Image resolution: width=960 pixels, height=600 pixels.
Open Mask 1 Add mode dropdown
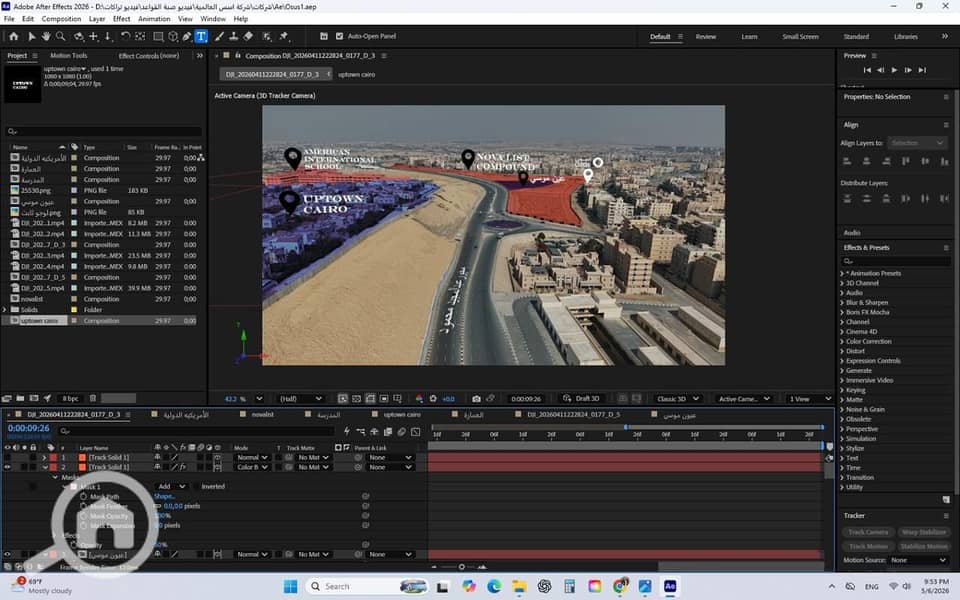pyautogui.click(x=171, y=486)
